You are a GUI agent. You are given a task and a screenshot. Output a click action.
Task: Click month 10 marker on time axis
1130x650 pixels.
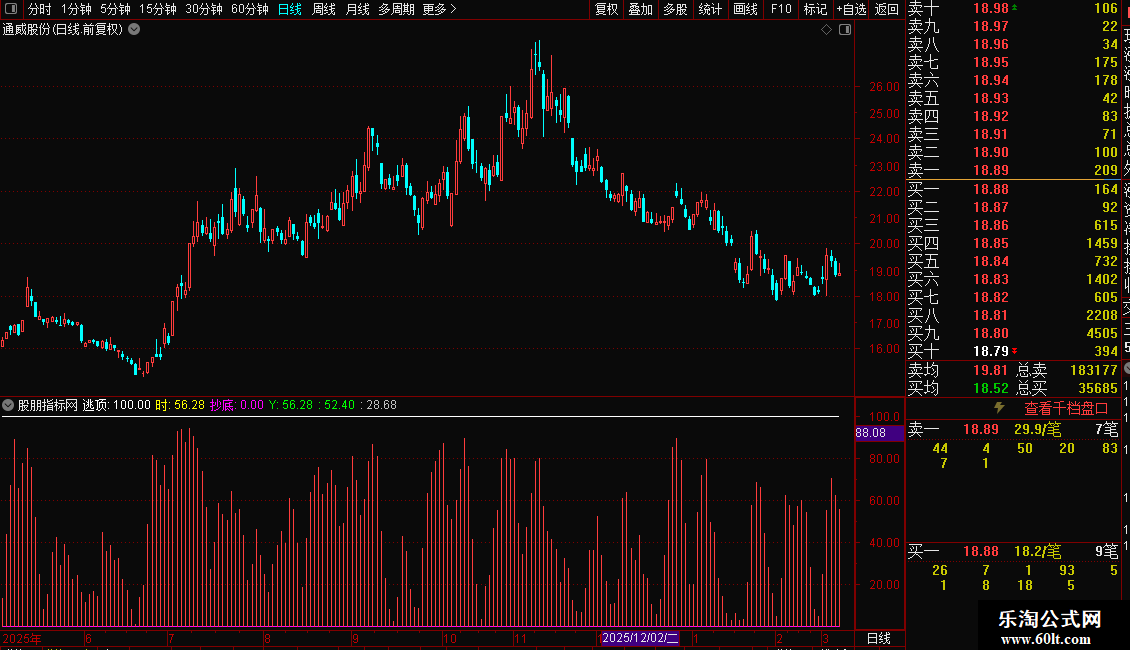[x=450, y=638]
